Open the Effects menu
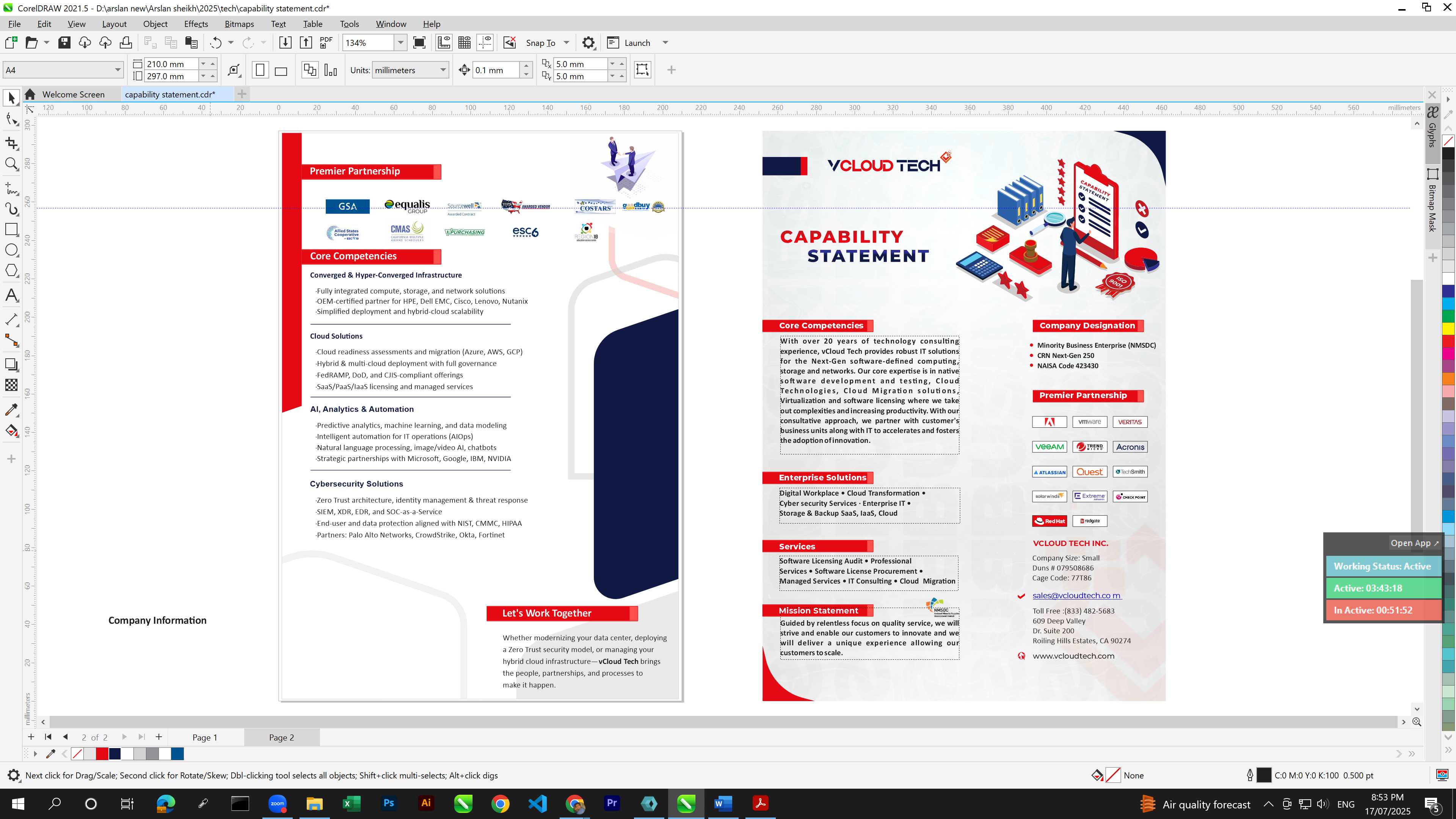1456x819 pixels. click(196, 24)
